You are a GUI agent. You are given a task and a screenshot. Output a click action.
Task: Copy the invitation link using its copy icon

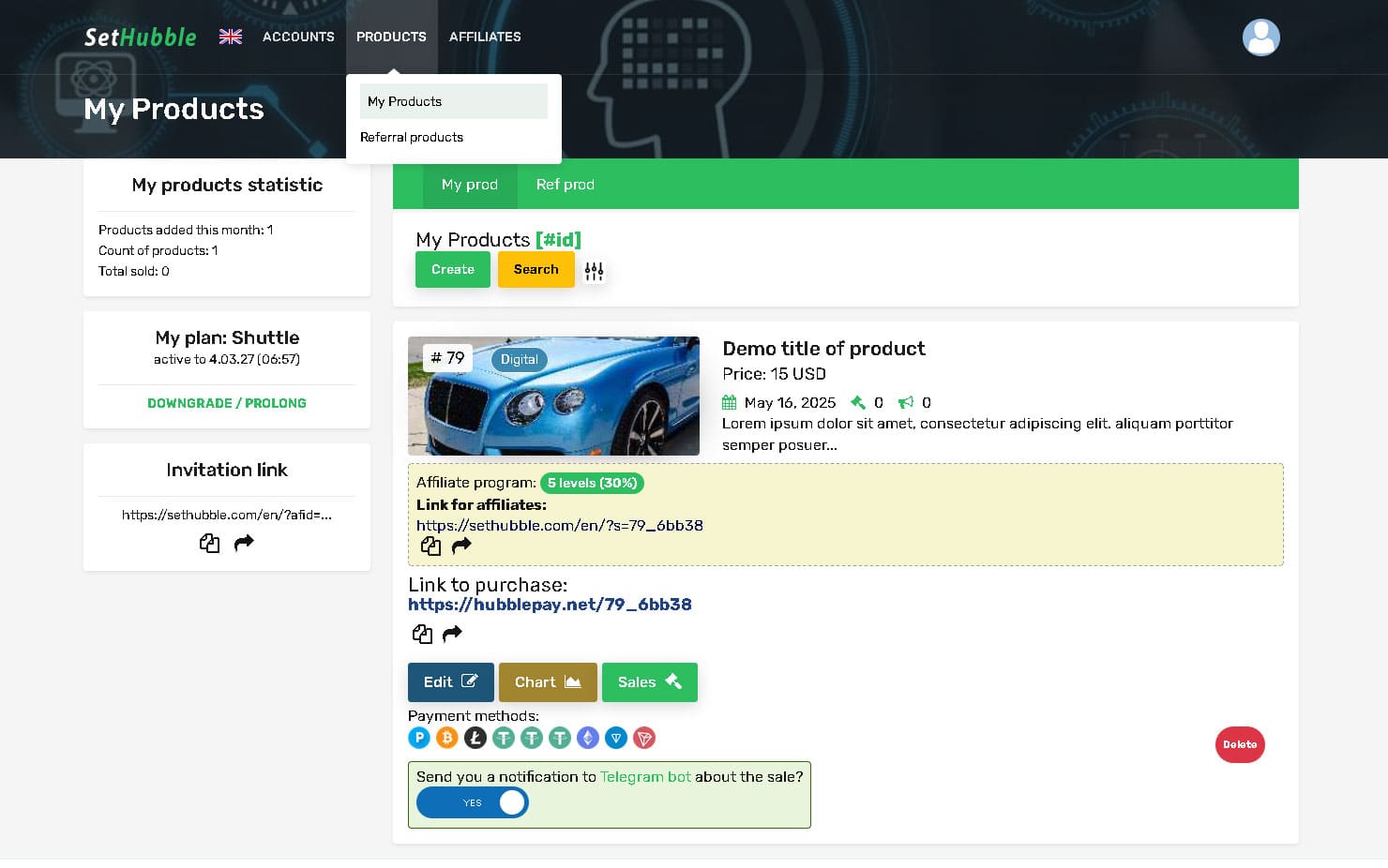[209, 543]
